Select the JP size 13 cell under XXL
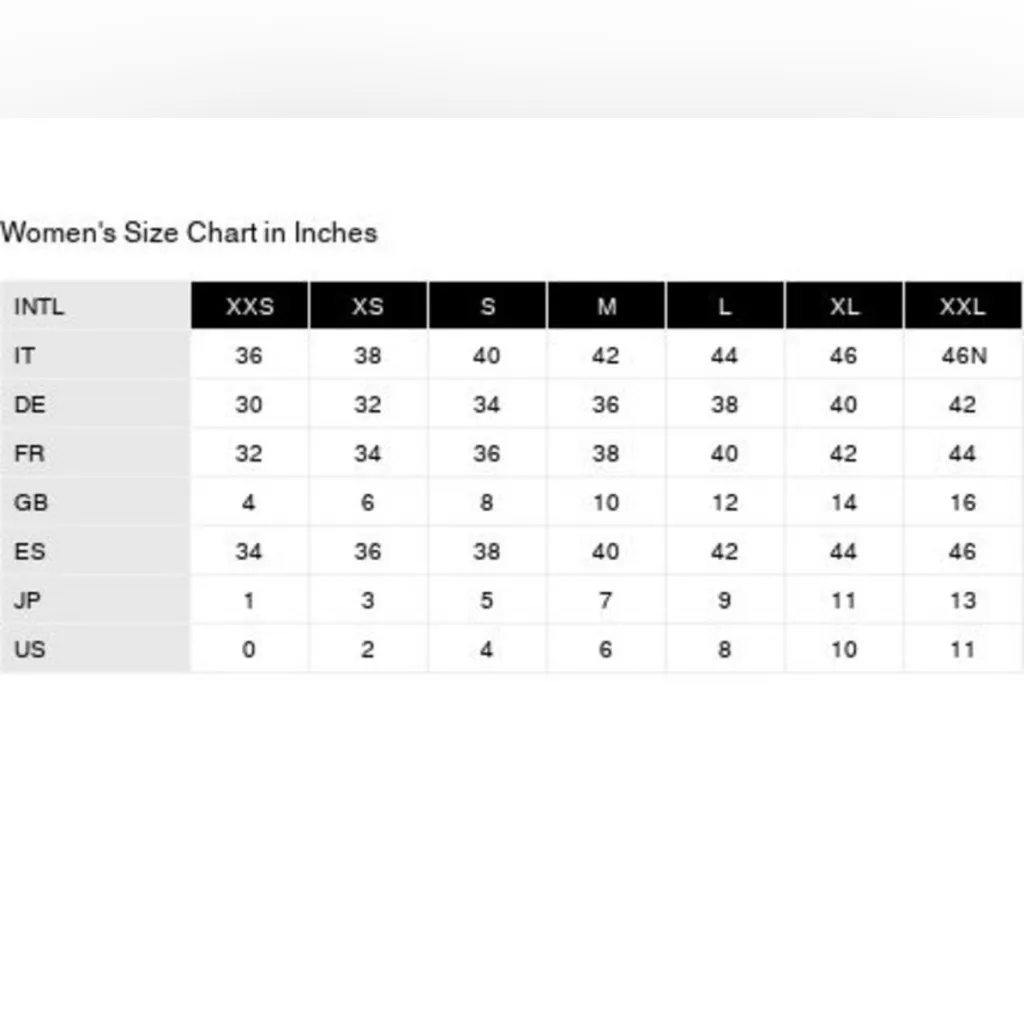 point(962,601)
